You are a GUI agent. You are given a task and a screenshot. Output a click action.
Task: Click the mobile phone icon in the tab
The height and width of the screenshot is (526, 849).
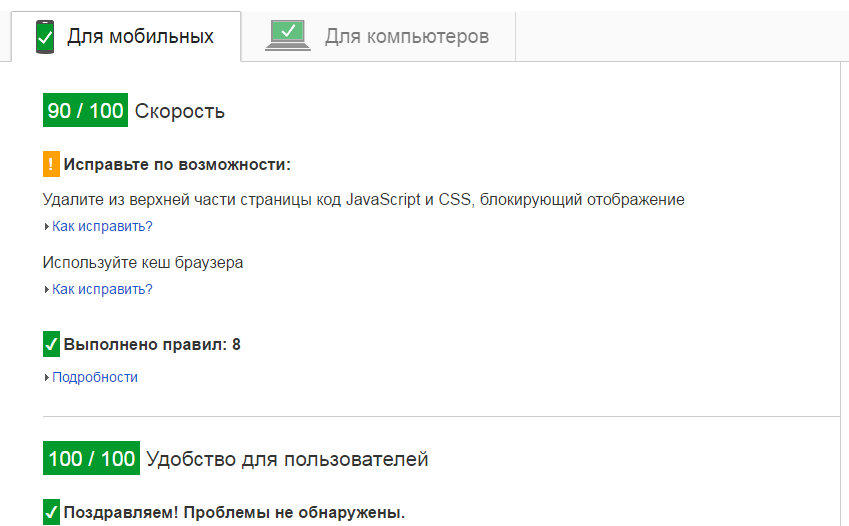44,36
